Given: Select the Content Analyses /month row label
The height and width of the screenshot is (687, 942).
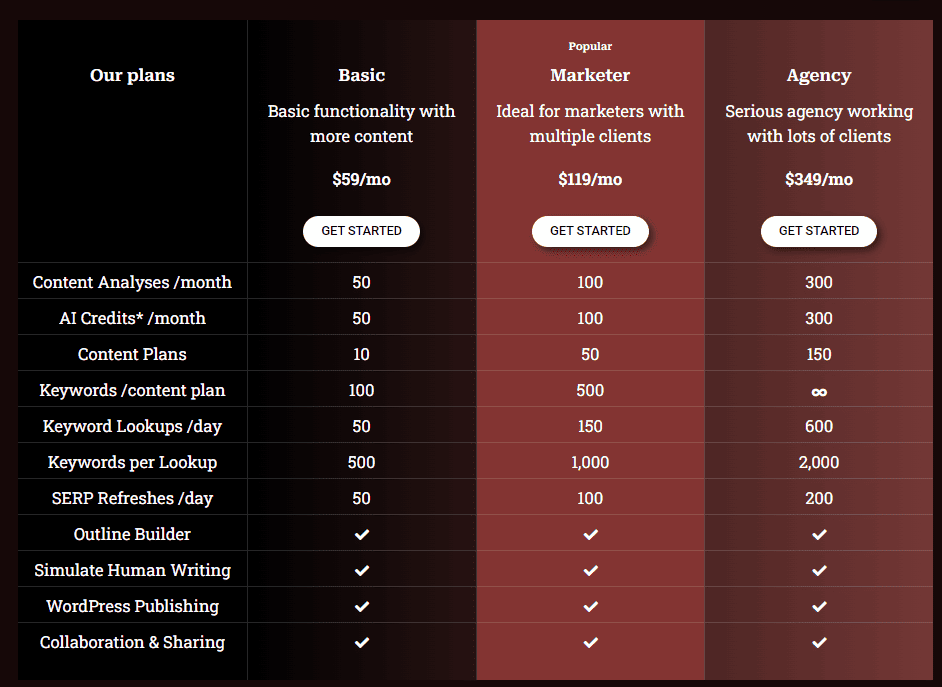Looking at the screenshot, I should coord(132,281).
